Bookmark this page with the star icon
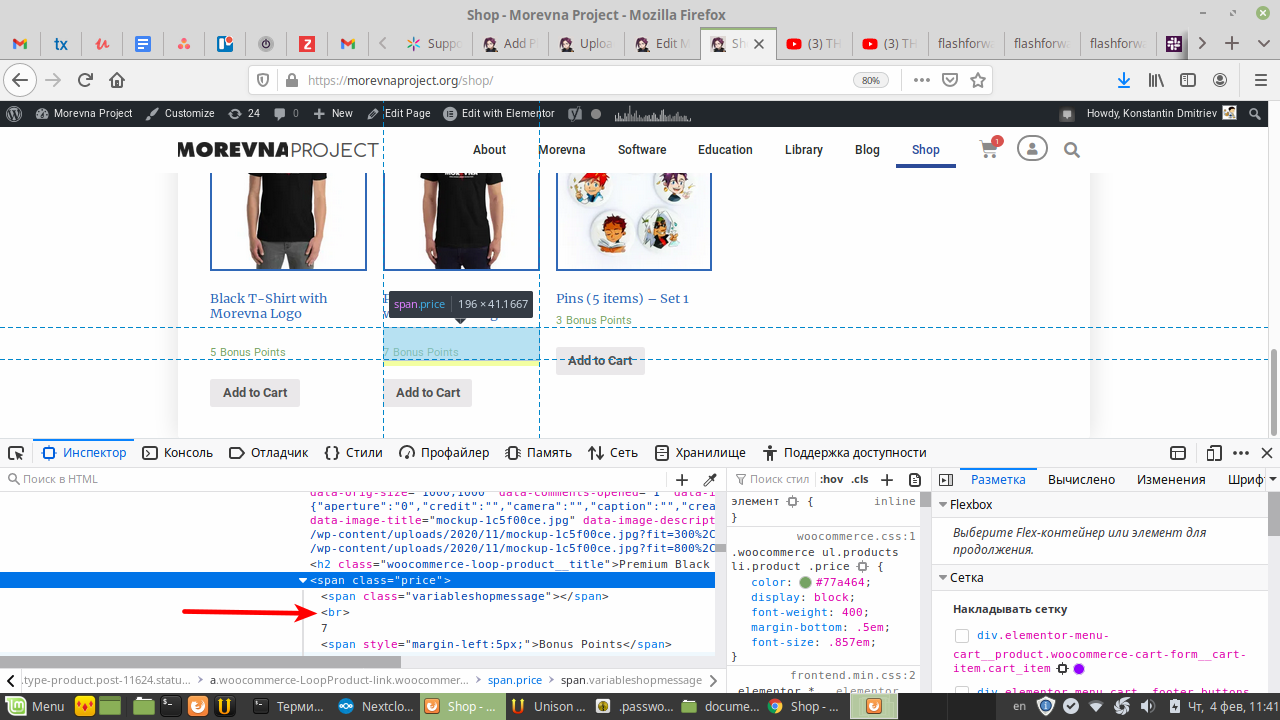The height and width of the screenshot is (720, 1280). (978, 80)
